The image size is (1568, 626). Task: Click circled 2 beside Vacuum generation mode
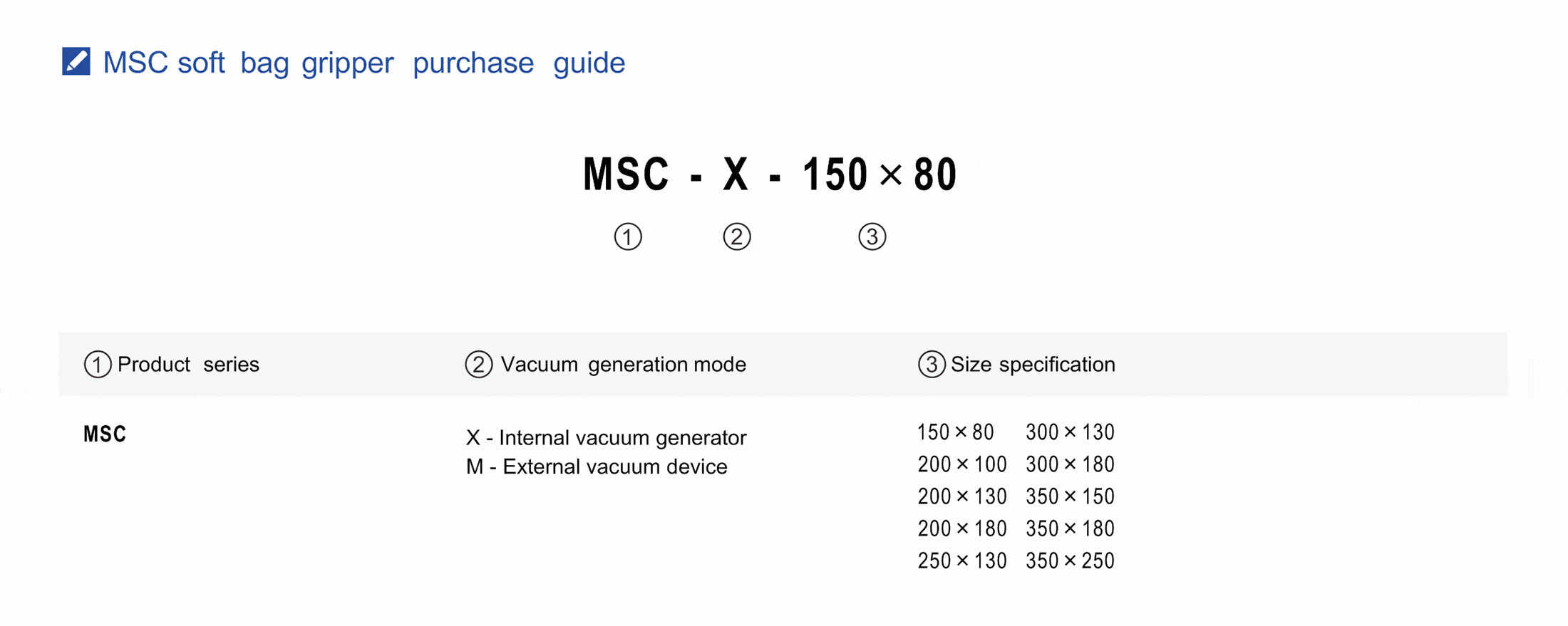479,365
